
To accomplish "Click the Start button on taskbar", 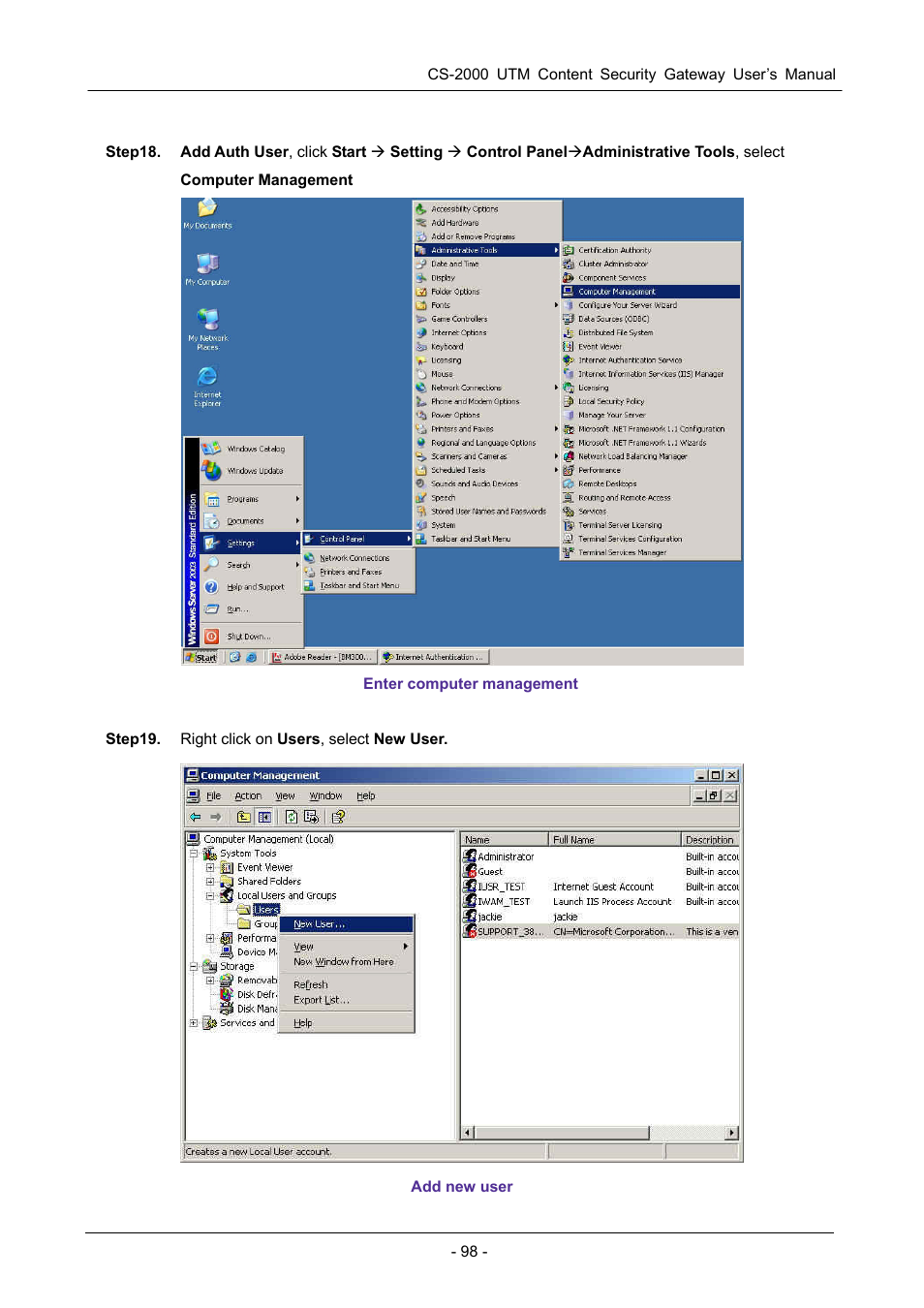I will 201,657.
